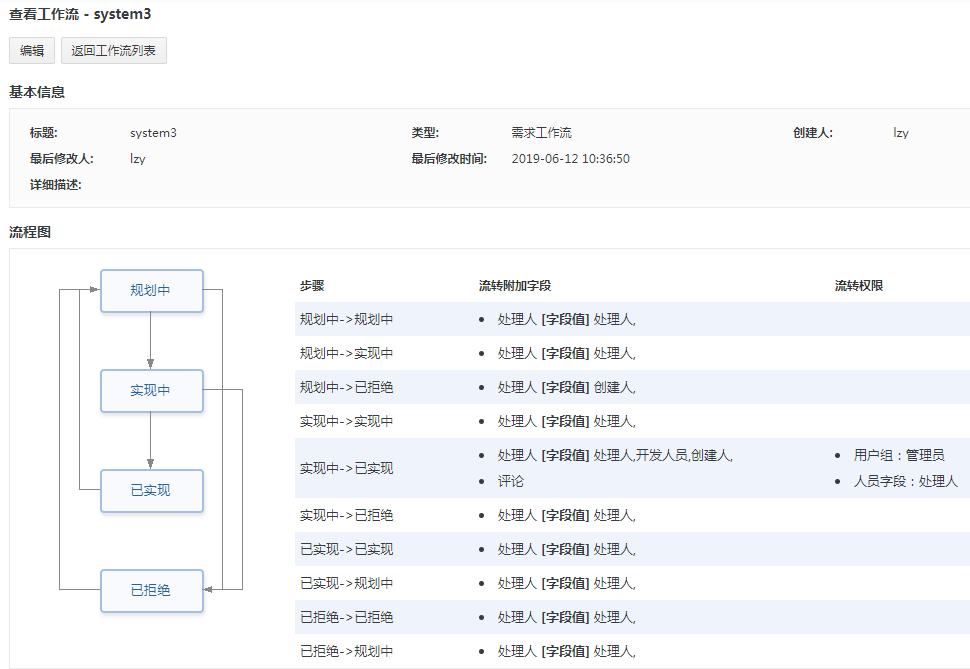This screenshot has width=970, height=669.
Task: Select the 实现中 flowchart node
Action: [x=152, y=391]
